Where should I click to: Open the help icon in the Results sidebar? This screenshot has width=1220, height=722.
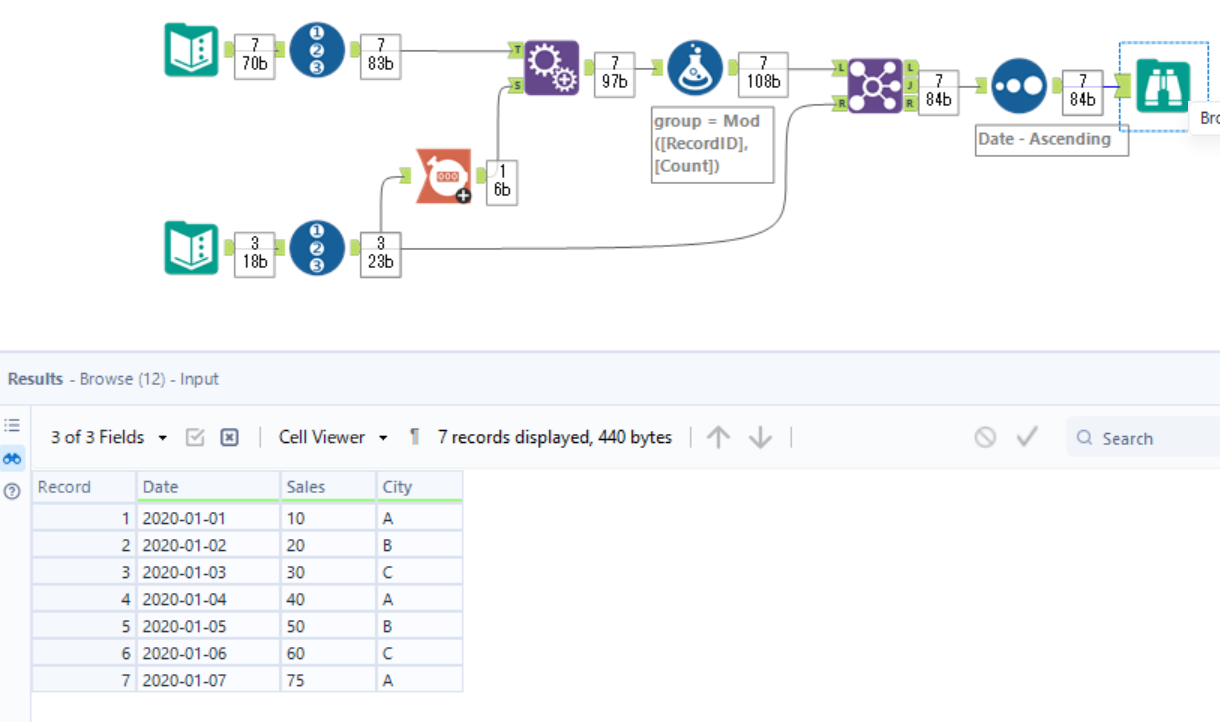click(x=12, y=491)
